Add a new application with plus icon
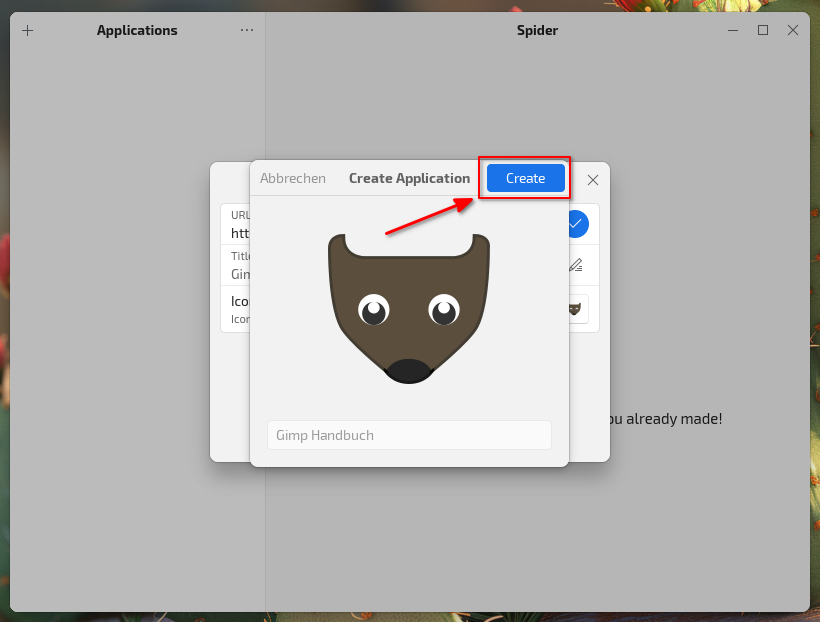 pos(28,31)
